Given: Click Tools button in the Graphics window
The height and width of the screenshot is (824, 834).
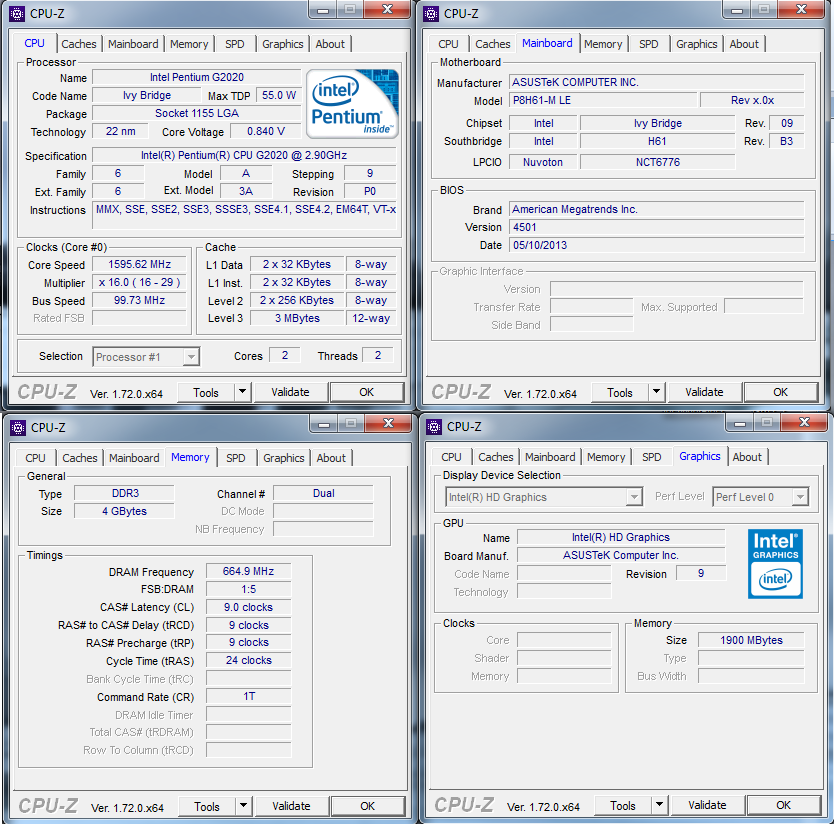Looking at the screenshot, I should tap(622, 806).
